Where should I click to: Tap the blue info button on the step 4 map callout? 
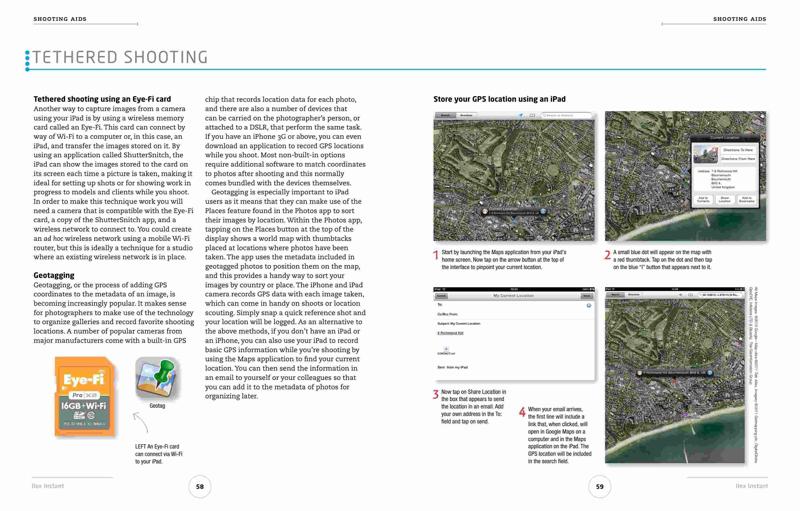tap(710, 373)
